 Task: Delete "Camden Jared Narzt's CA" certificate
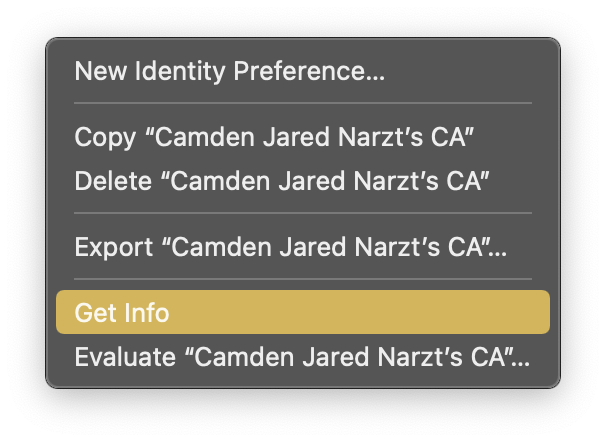(x=281, y=182)
